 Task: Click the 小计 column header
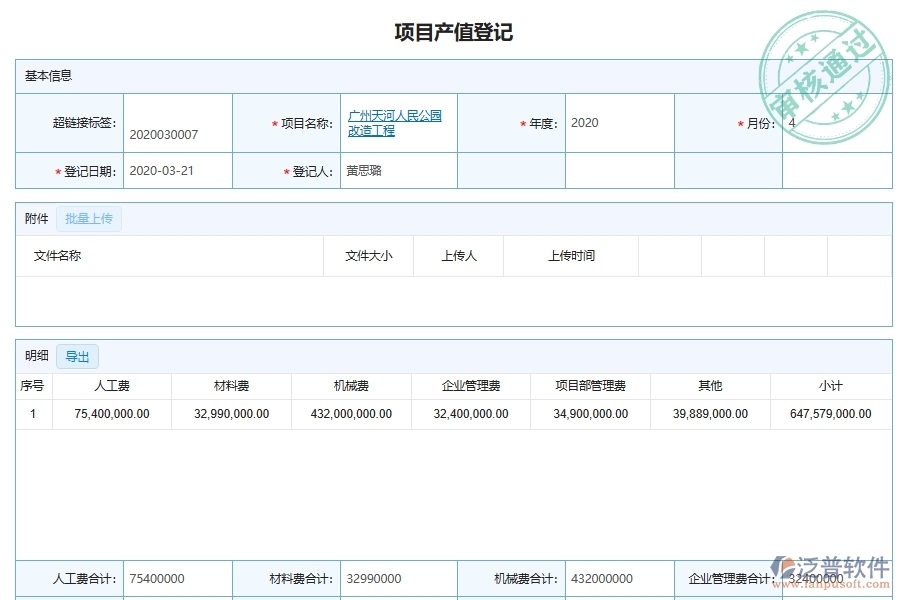click(x=830, y=385)
